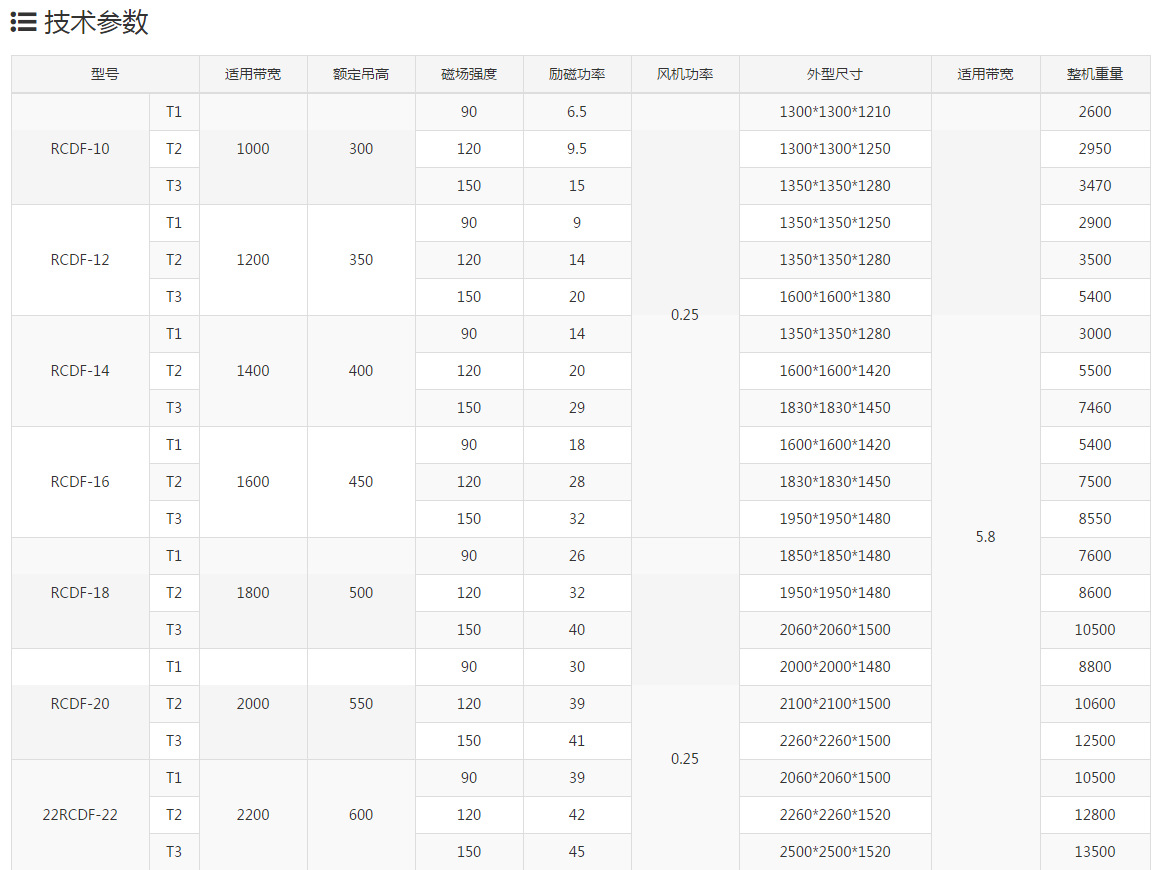Click the machine weight 8550
The height and width of the screenshot is (870, 1162).
pyautogui.click(x=1095, y=519)
